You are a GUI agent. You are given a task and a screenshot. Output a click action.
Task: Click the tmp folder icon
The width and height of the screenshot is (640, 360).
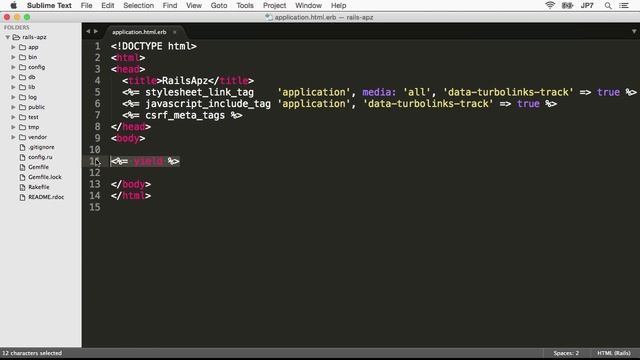pos(22,127)
